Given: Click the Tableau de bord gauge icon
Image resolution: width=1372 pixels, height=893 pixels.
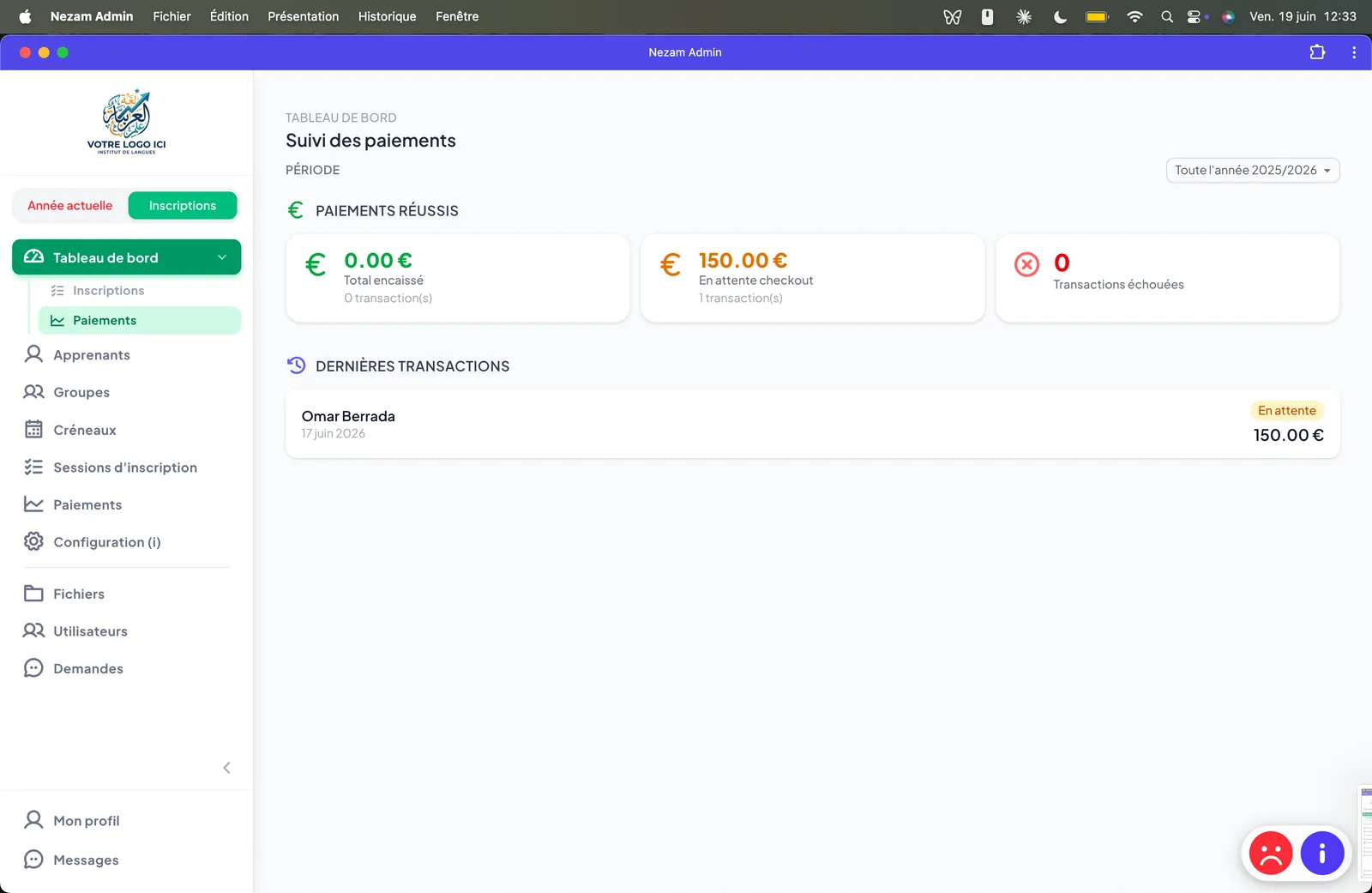Looking at the screenshot, I should tap(33, 257).
